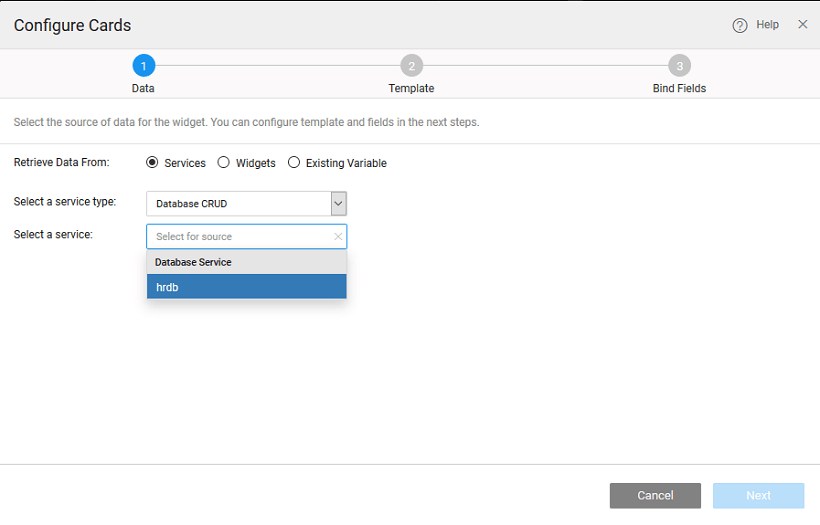Image resolution: width=820 pixels, height=525 pixels.
Task: Close the Configure Cards dialog
Action: (x=802, y=24)
